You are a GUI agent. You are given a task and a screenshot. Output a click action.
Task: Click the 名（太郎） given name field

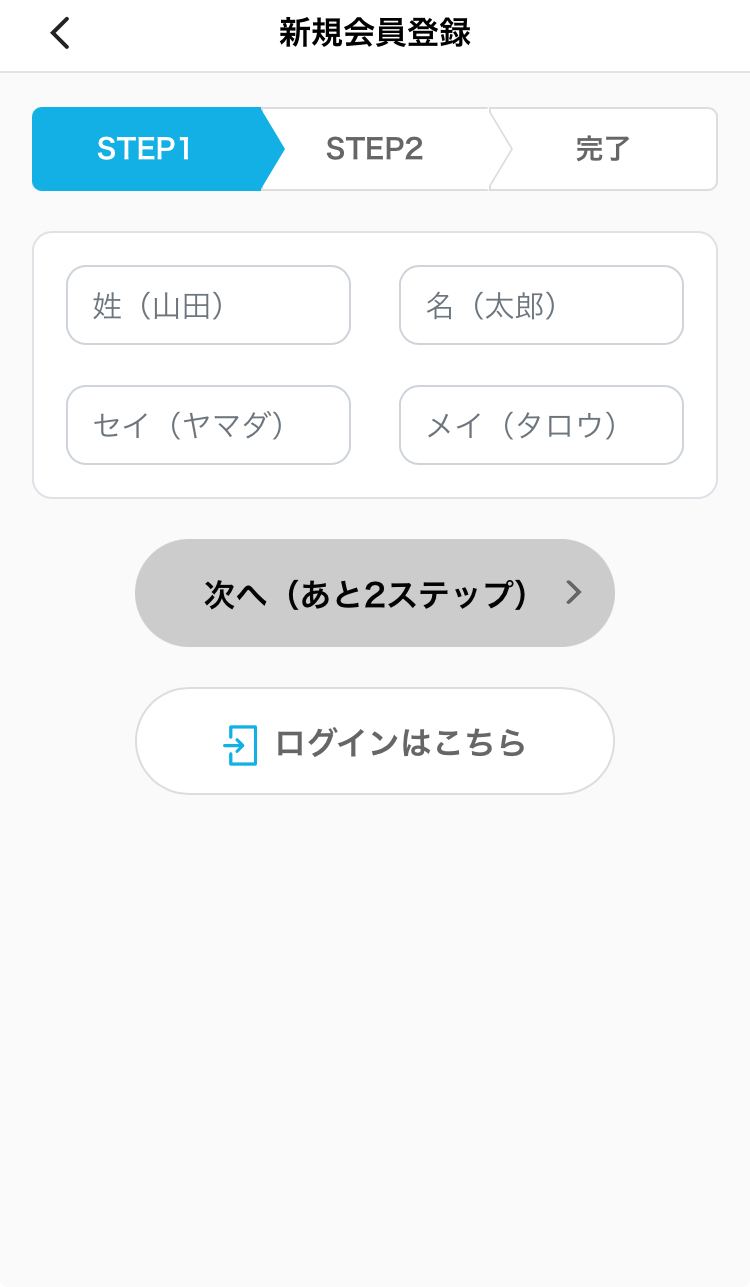click(x=541, y=305)
